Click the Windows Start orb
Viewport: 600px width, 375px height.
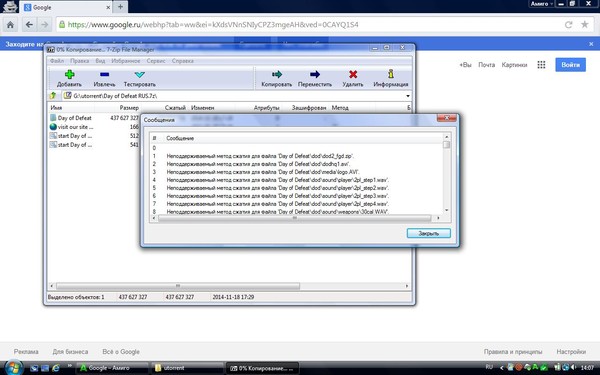point(14,368)
